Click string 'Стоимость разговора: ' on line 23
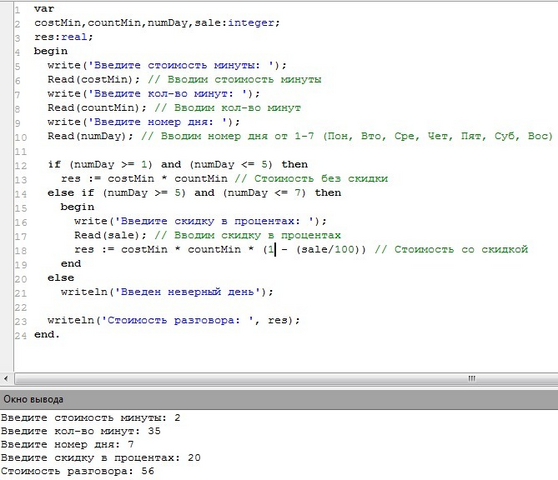The height and width of the screenshot is (480, 558). [178, 320]
